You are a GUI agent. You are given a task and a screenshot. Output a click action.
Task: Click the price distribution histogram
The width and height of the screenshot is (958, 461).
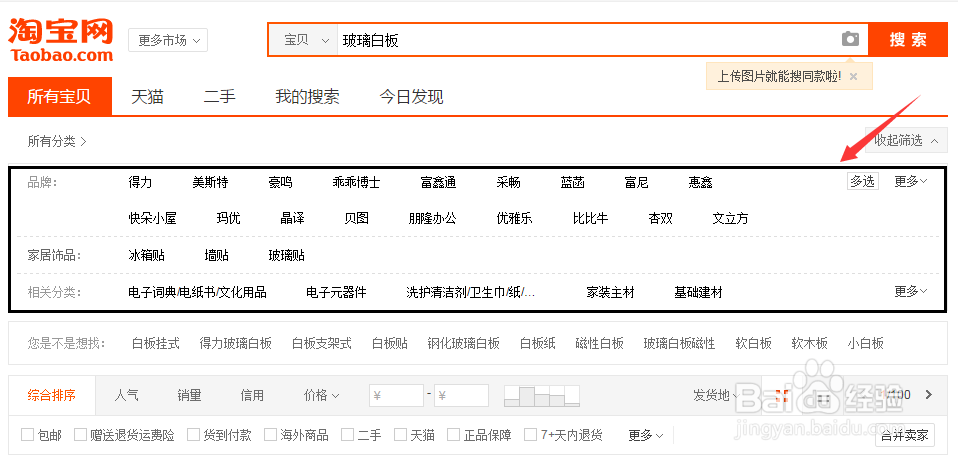click(541, 396)
